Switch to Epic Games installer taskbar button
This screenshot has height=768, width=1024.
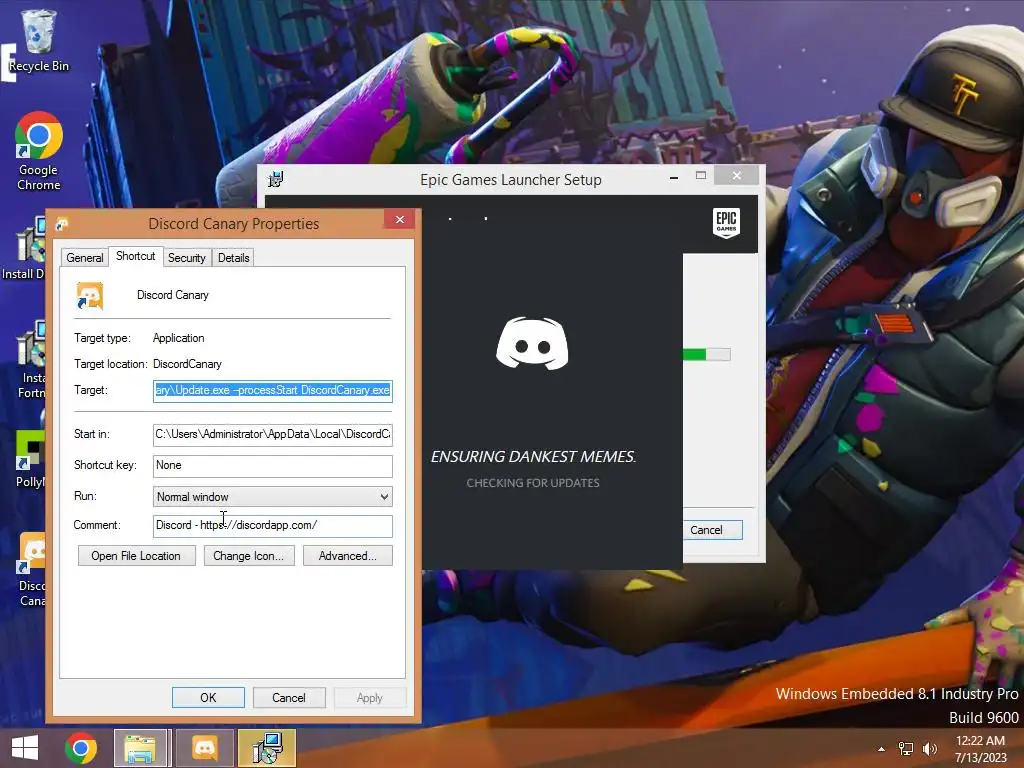[267, 748]
